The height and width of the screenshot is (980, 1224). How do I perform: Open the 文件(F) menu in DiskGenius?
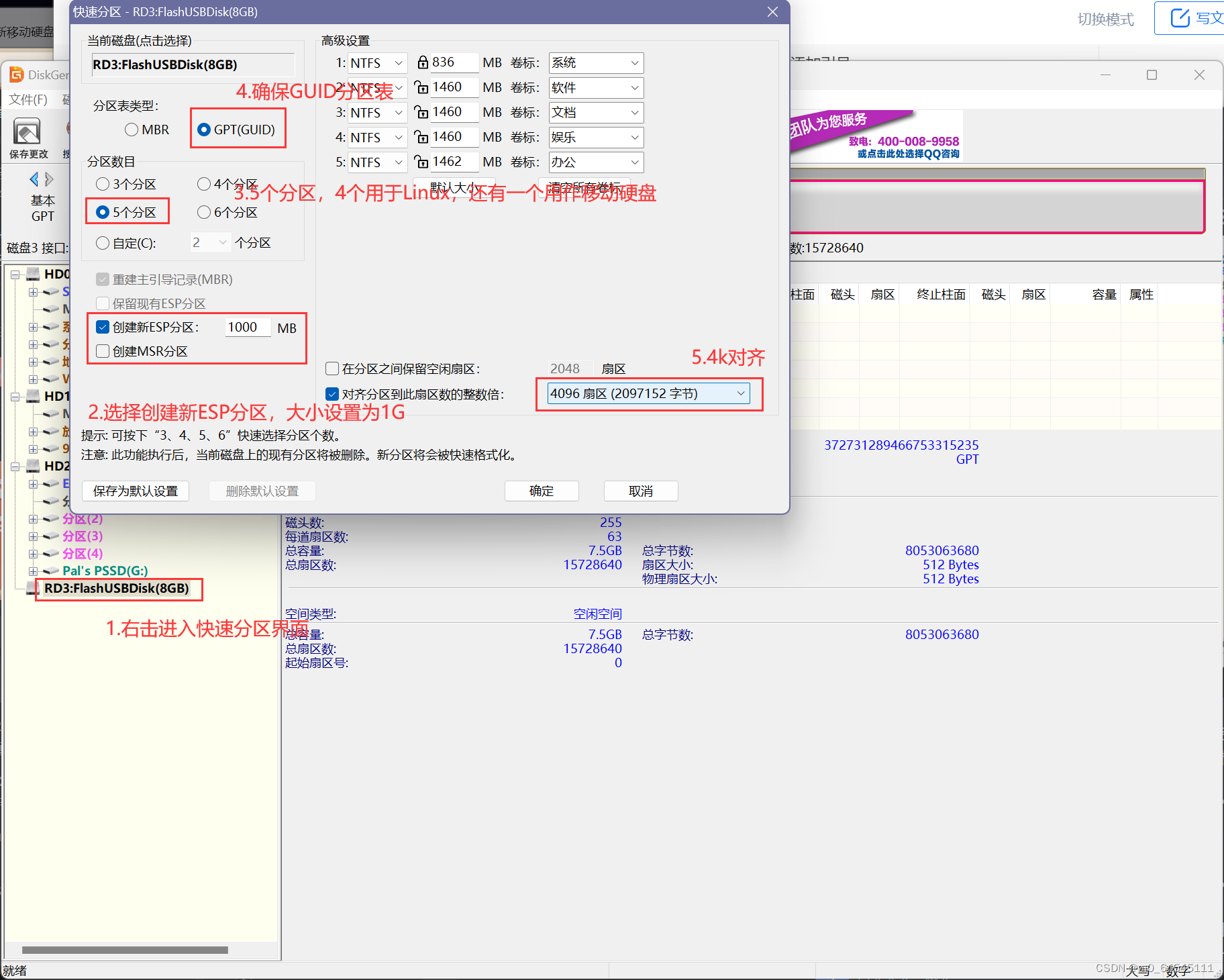28,99
